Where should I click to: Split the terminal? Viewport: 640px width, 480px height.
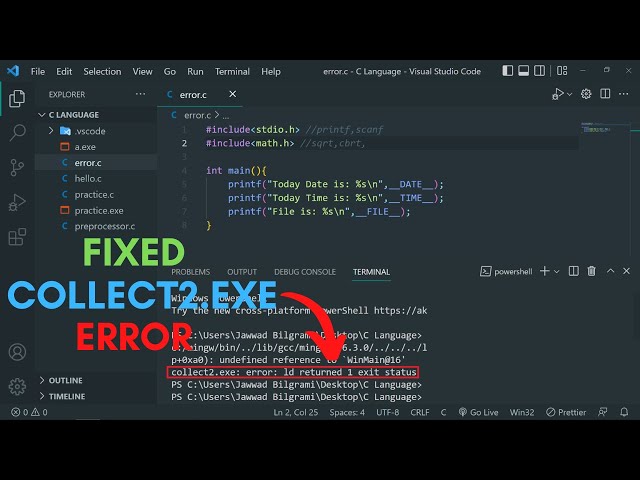pyautogui.click(x=573, y=271)
